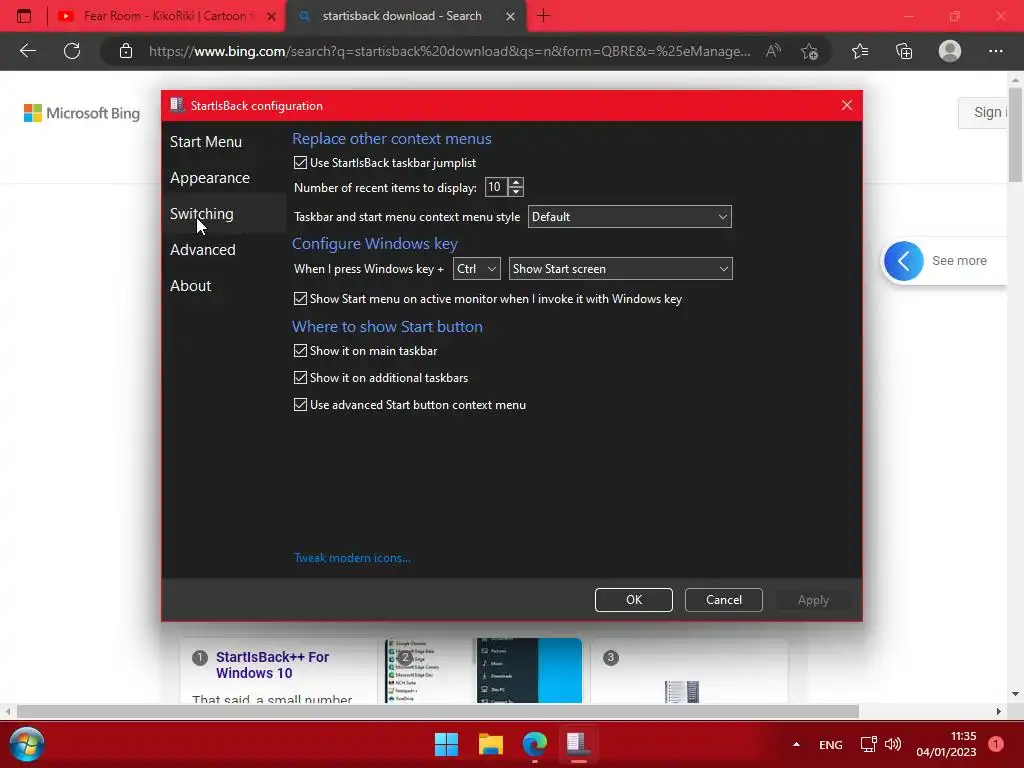Open the Start Menu settings section
The width and height of the screenshot is (1024, 768).
click(x=206, y=142)
